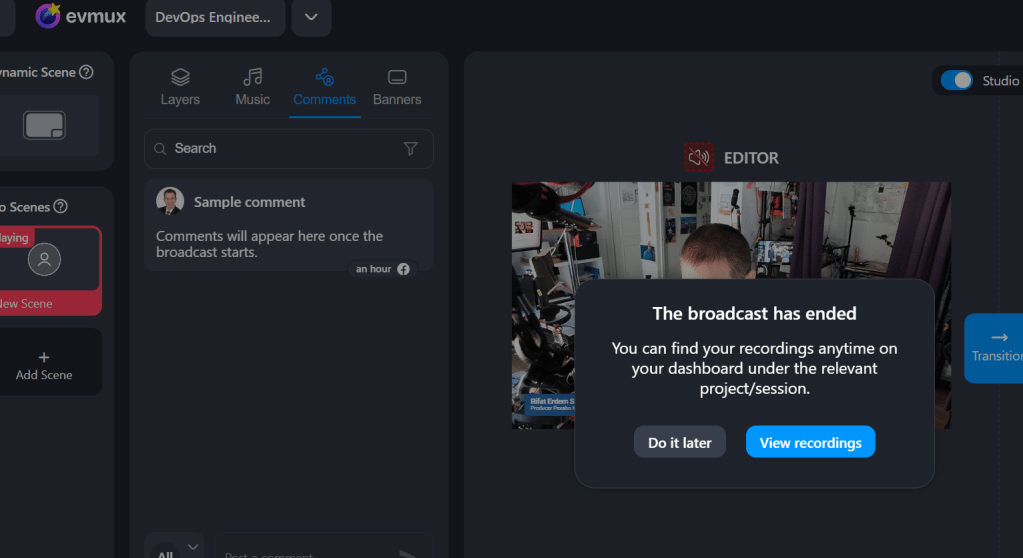Click the search magnifier icon

pos(160,149)
